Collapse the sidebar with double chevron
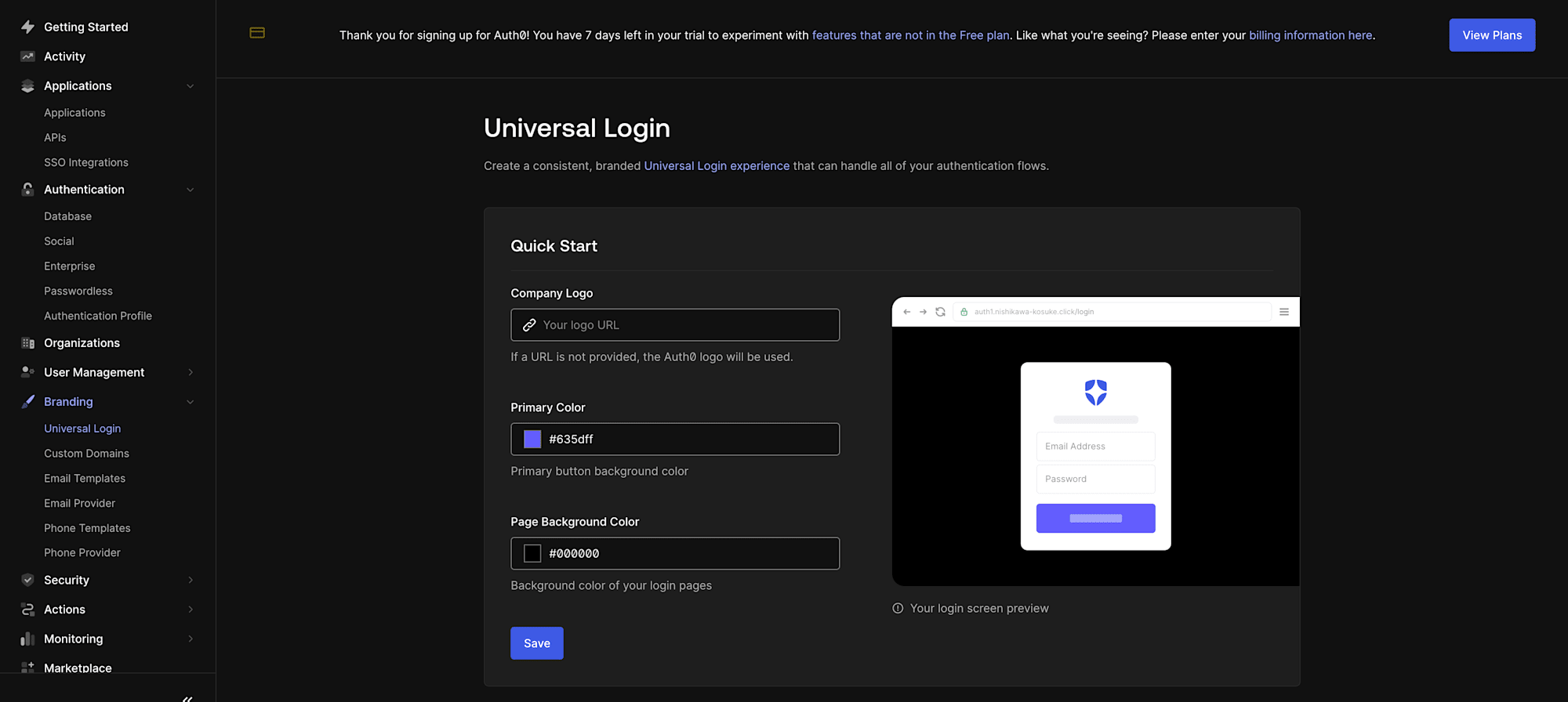 pyautogui.click(x=187, y=698)
